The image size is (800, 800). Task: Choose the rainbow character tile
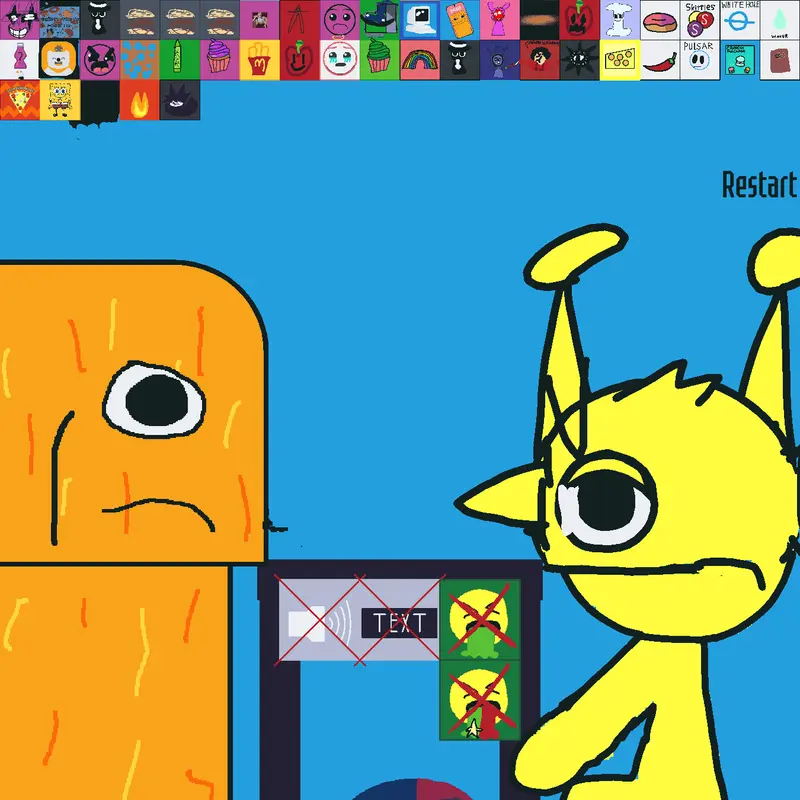419,60
